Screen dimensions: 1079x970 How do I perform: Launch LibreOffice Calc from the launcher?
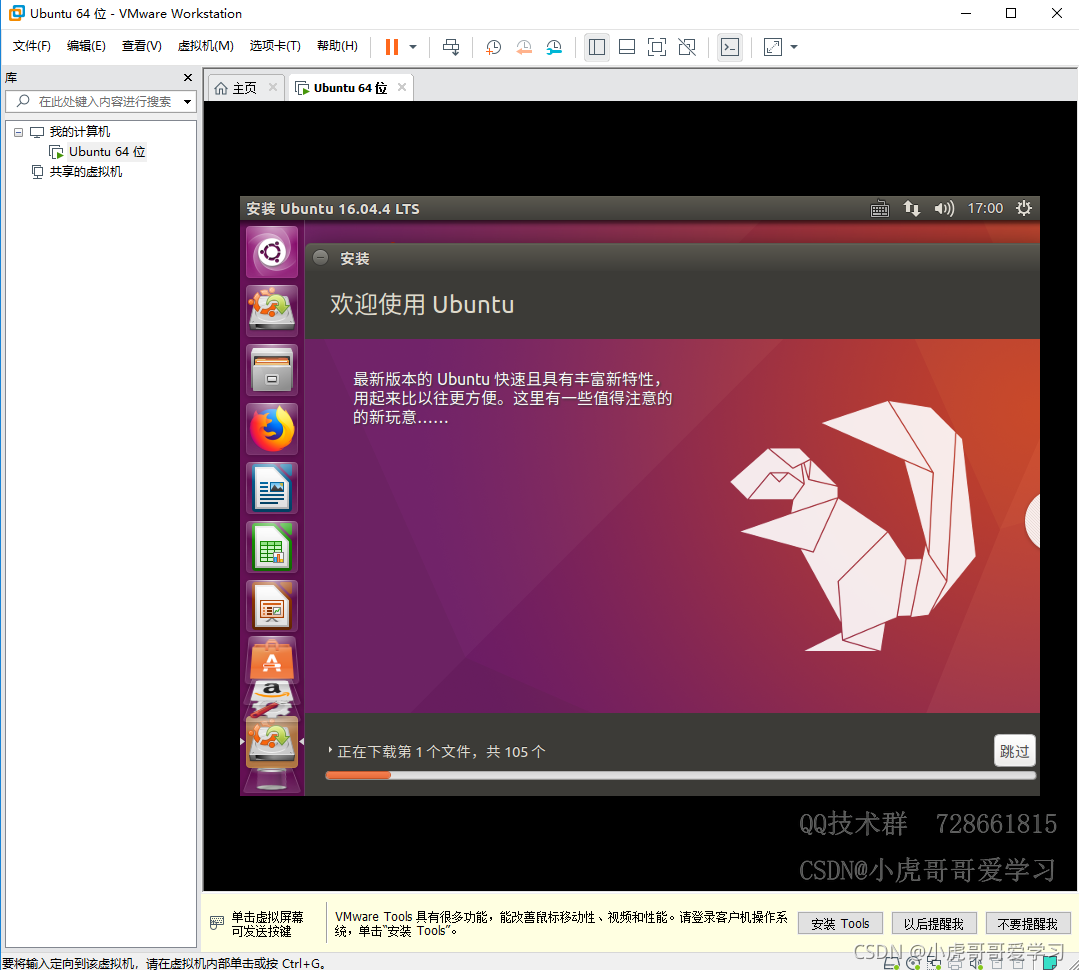tap(272, 547)
